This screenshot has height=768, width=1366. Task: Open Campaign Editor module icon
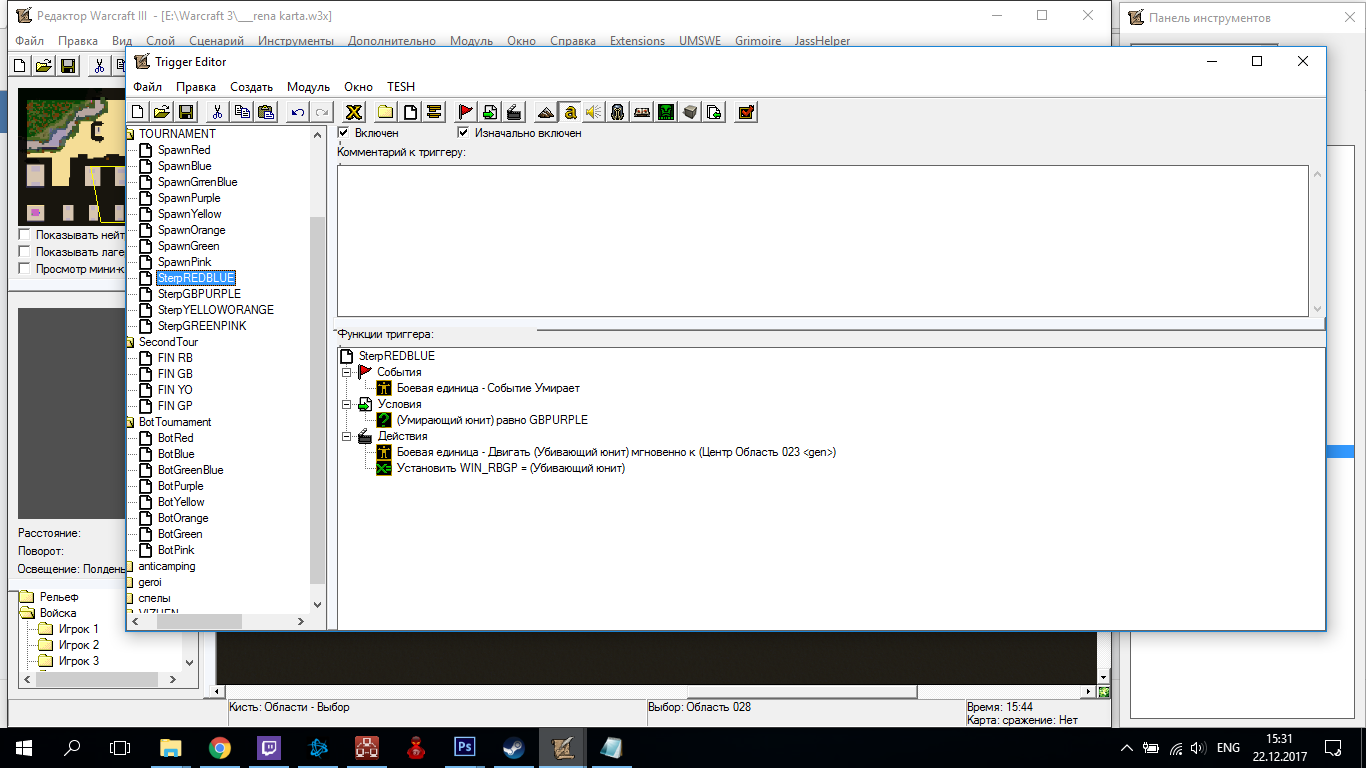641,112
